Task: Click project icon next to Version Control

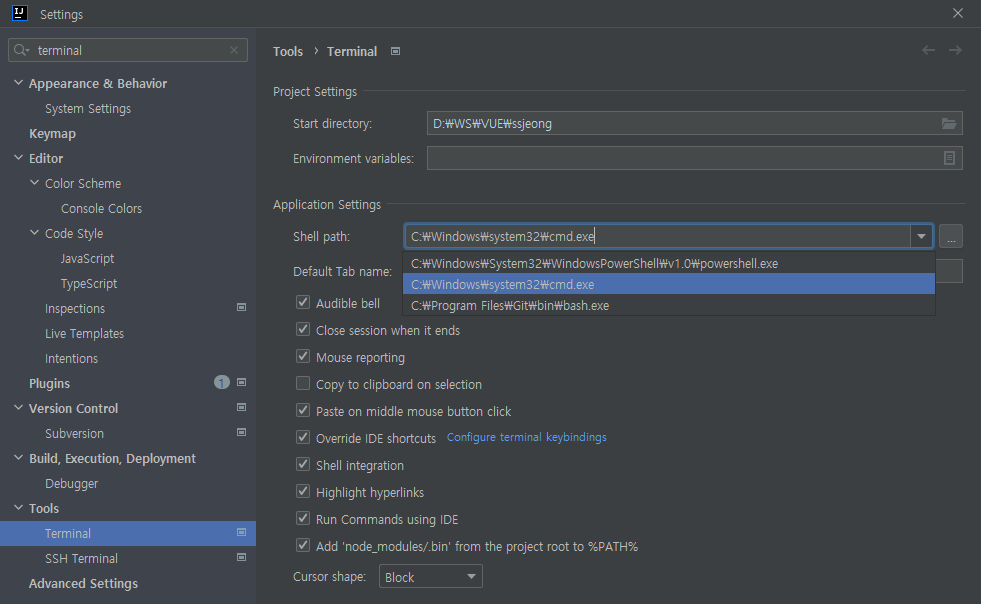Action: click(x=241, y=407)
